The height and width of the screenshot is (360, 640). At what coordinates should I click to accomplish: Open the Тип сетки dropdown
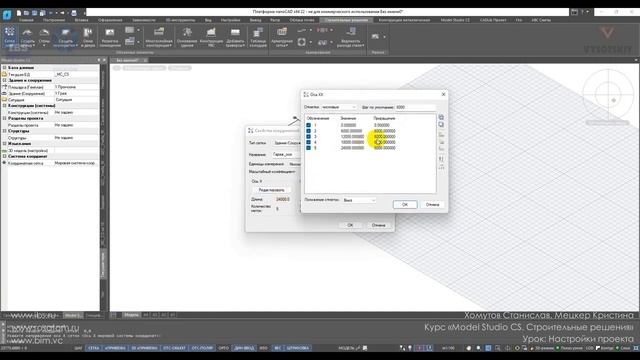287,143
